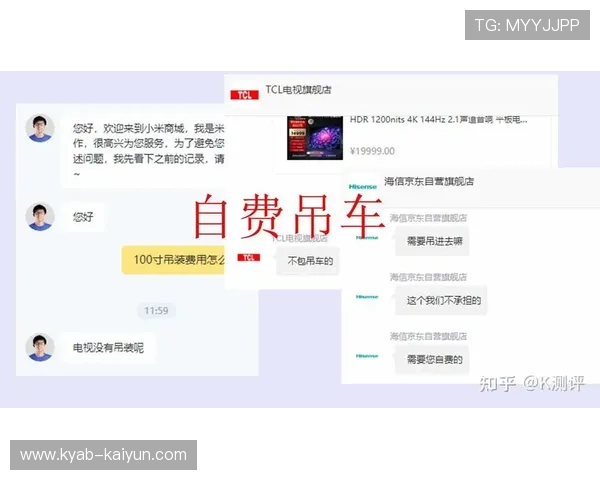Select the message bubble 需要吊进去嘛
Viewport: 600px width, 480px height.
[432, 241]
